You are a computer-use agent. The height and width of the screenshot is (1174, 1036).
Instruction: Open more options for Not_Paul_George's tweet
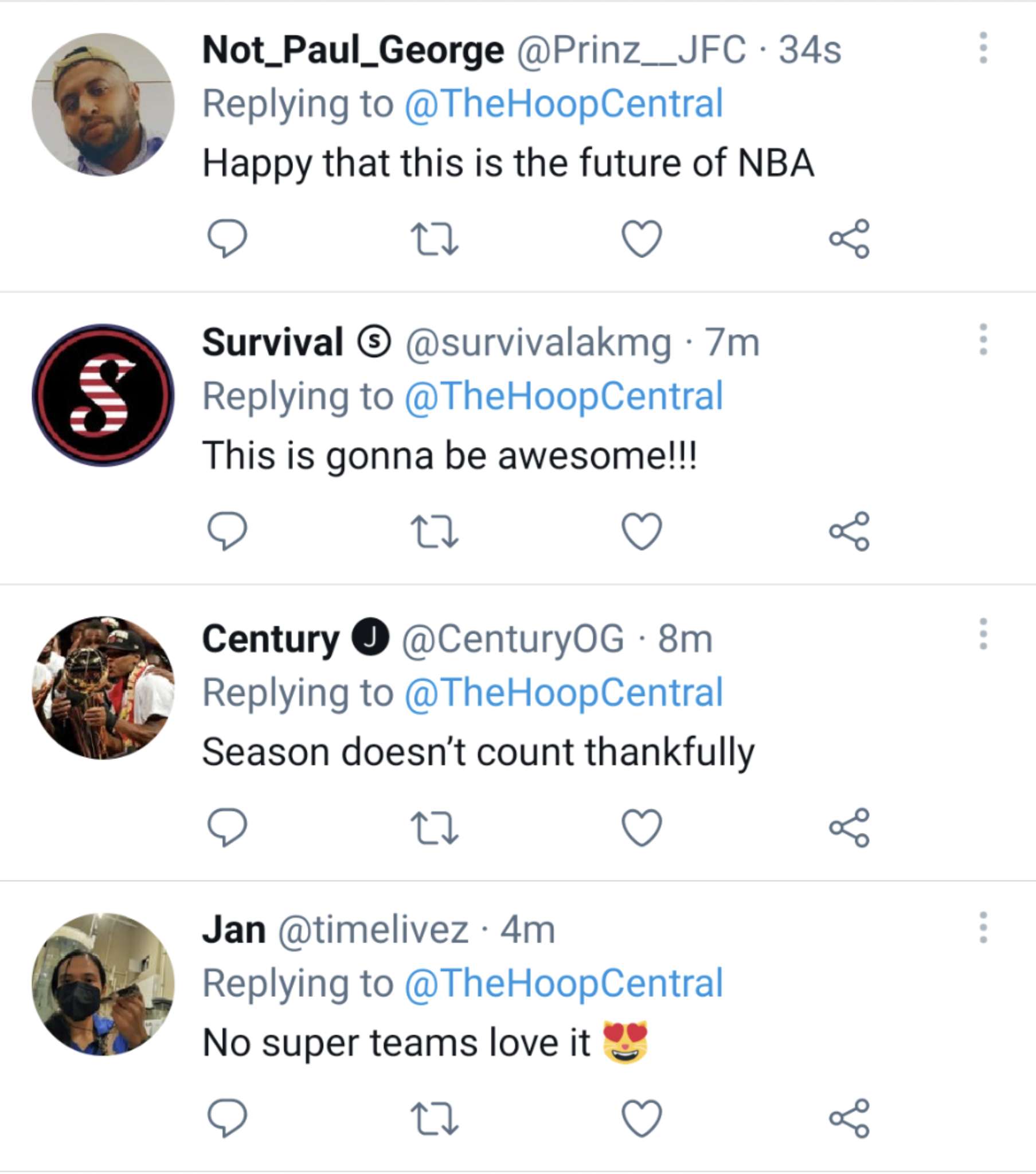pyautogui.click(x=983, y=48)
